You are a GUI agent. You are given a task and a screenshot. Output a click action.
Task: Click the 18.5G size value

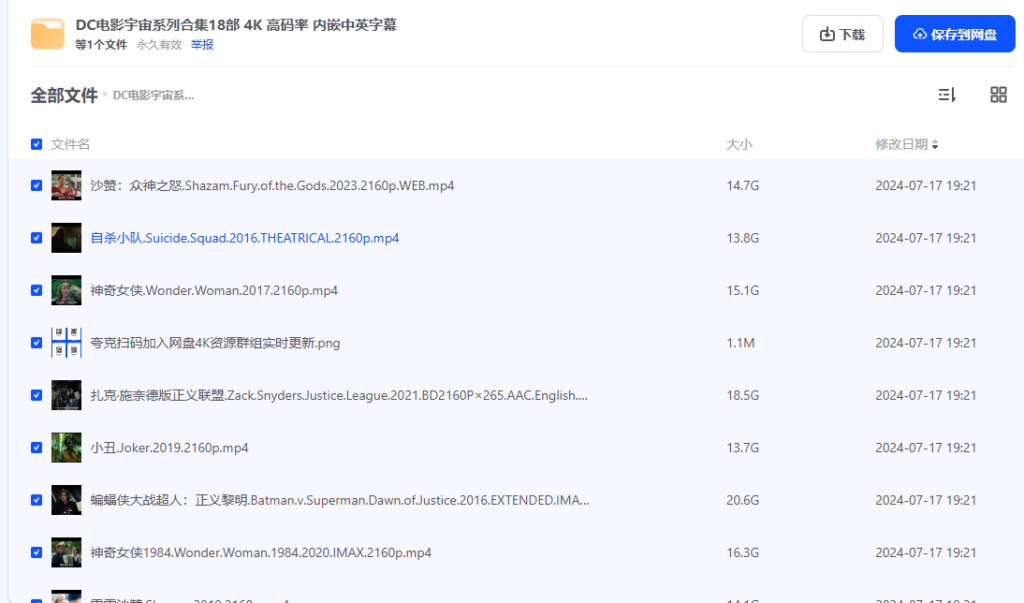pos(743,395)
